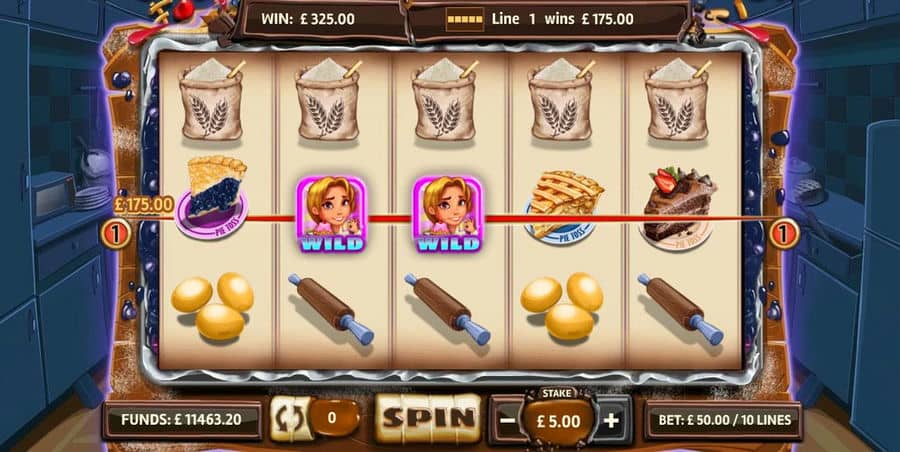
Task: Click the chocolate cake slice symbol
Action: pyautogui.click(x=680, y=203)
